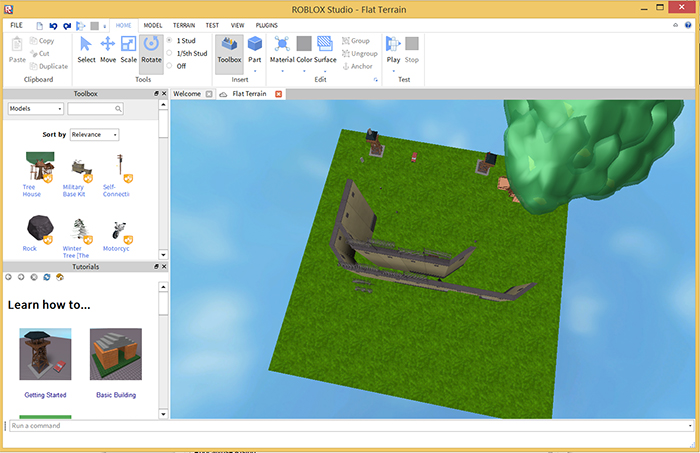Click the Tutorials back navigation icon

coord(8,277)
